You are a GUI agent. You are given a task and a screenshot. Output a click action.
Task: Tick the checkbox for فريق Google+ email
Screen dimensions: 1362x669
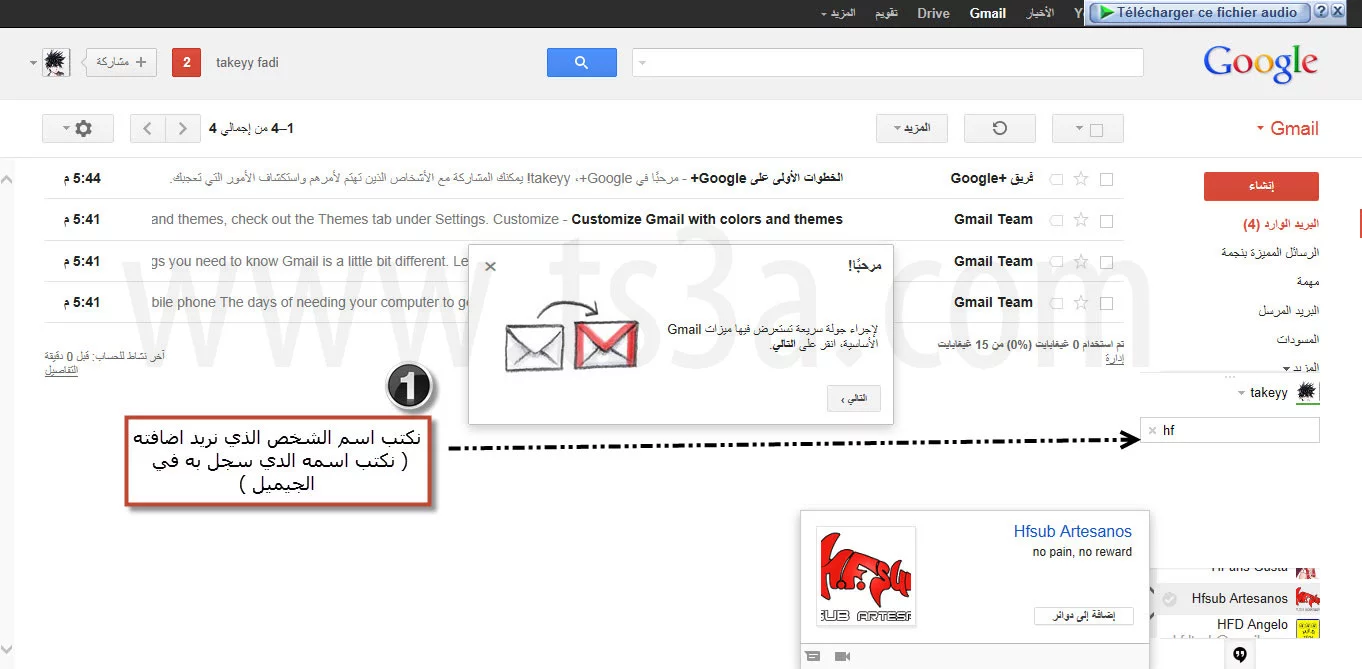(x=1106, y=179)
